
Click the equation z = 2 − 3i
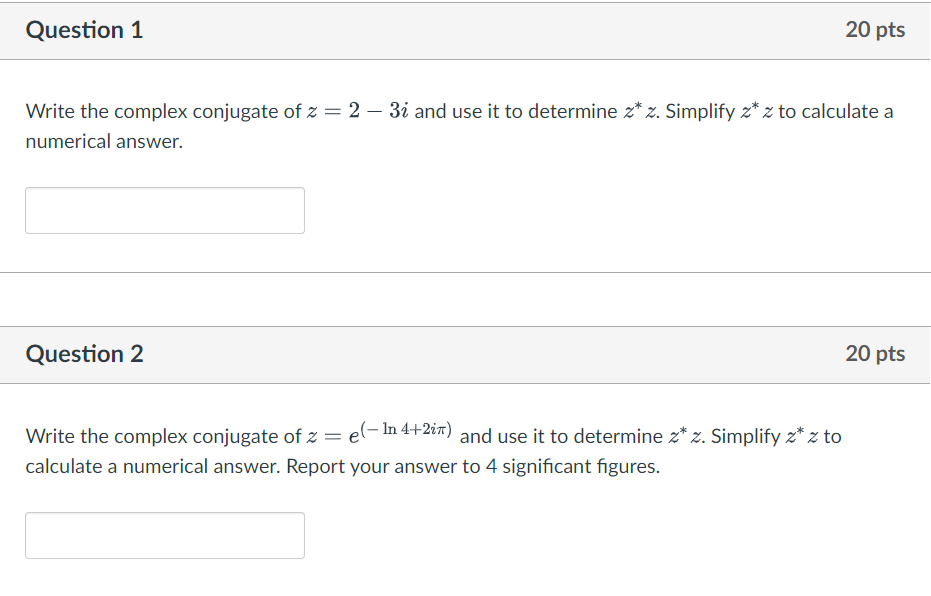pos(357,110)
